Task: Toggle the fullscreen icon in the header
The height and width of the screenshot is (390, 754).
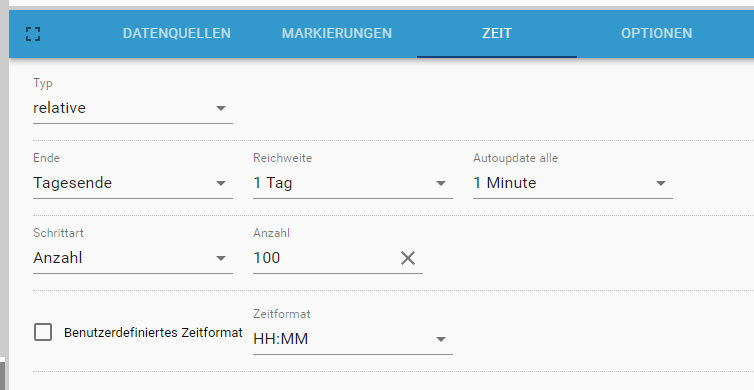Action: pyautogui.click(x=33, y=34)
